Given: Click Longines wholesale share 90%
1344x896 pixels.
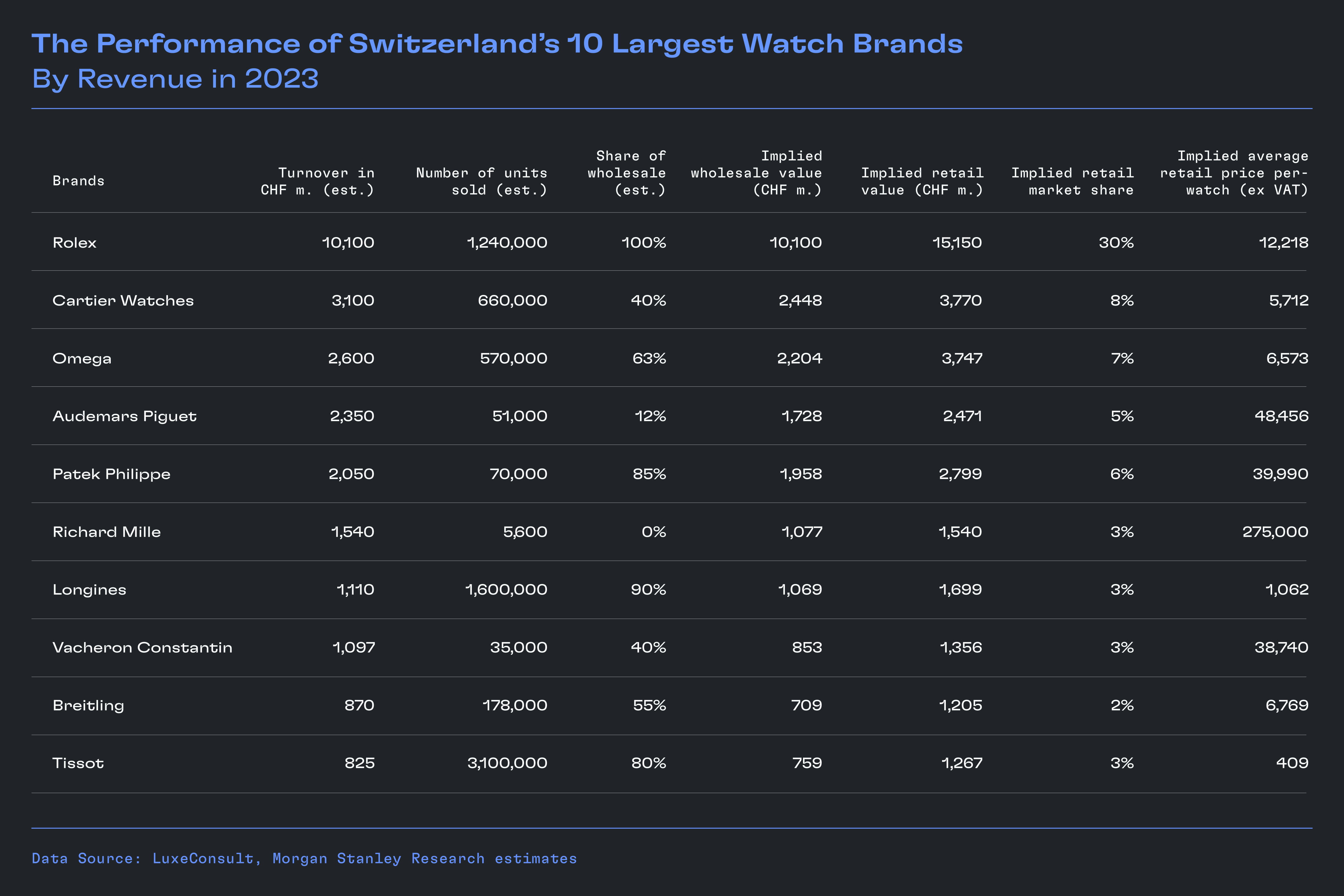Looking at the screenshot, I should coord(648,590).
